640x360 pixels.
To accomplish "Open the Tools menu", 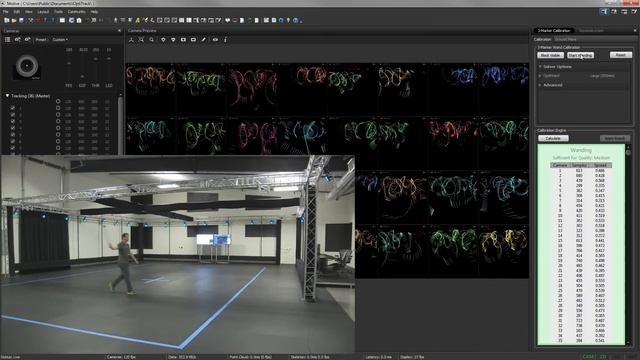I will 58,12.
